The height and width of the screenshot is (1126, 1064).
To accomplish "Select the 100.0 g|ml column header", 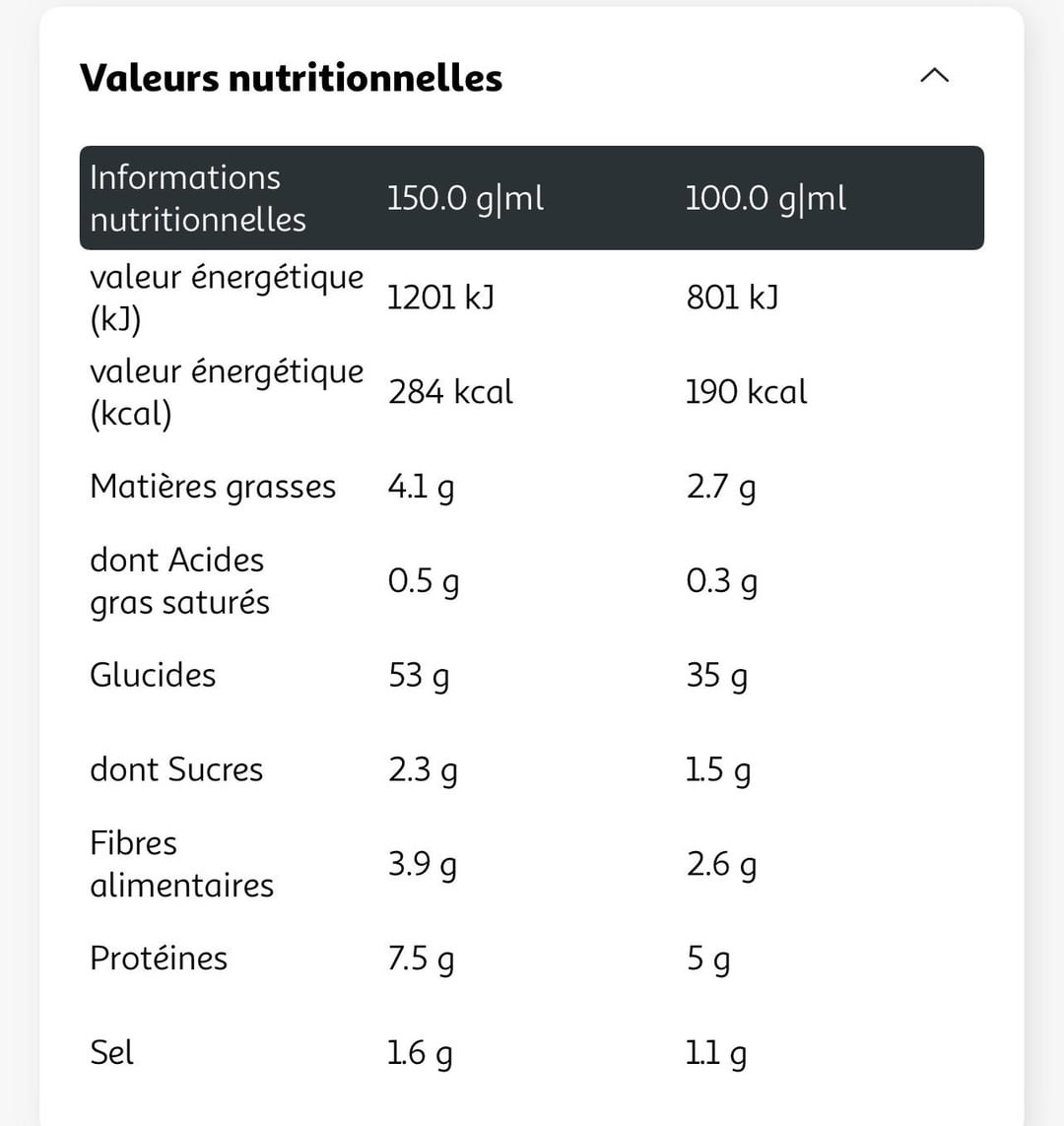I will 765,198.
